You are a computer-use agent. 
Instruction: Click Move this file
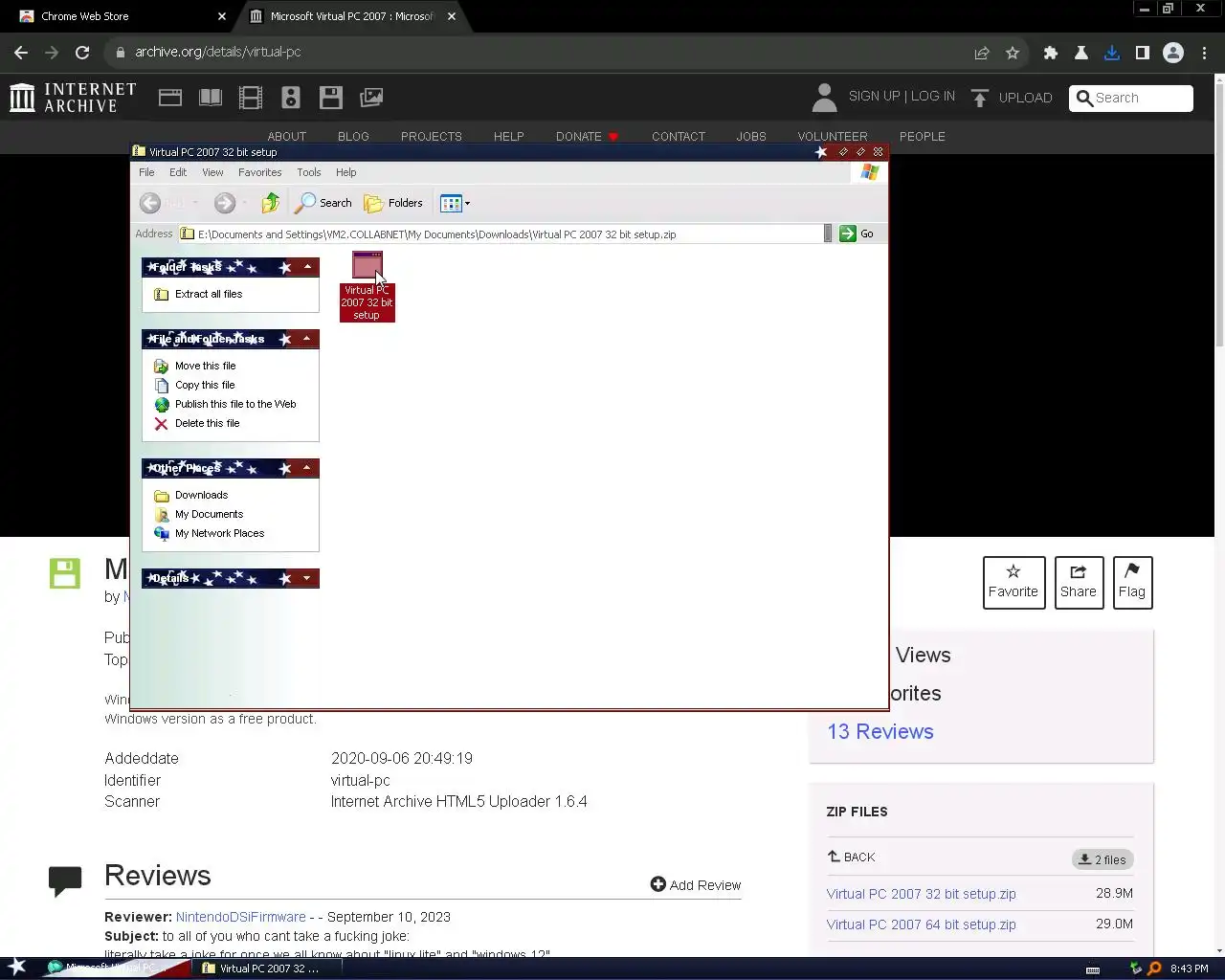pos(205,366)
